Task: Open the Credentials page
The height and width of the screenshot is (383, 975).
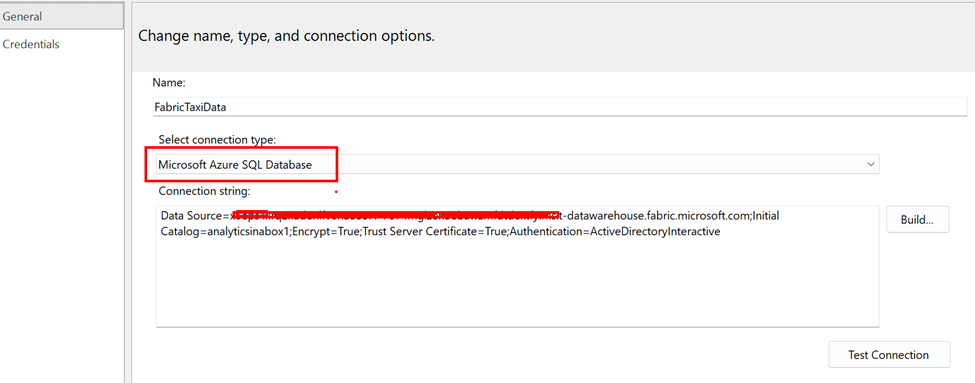Action: (31, 44)
